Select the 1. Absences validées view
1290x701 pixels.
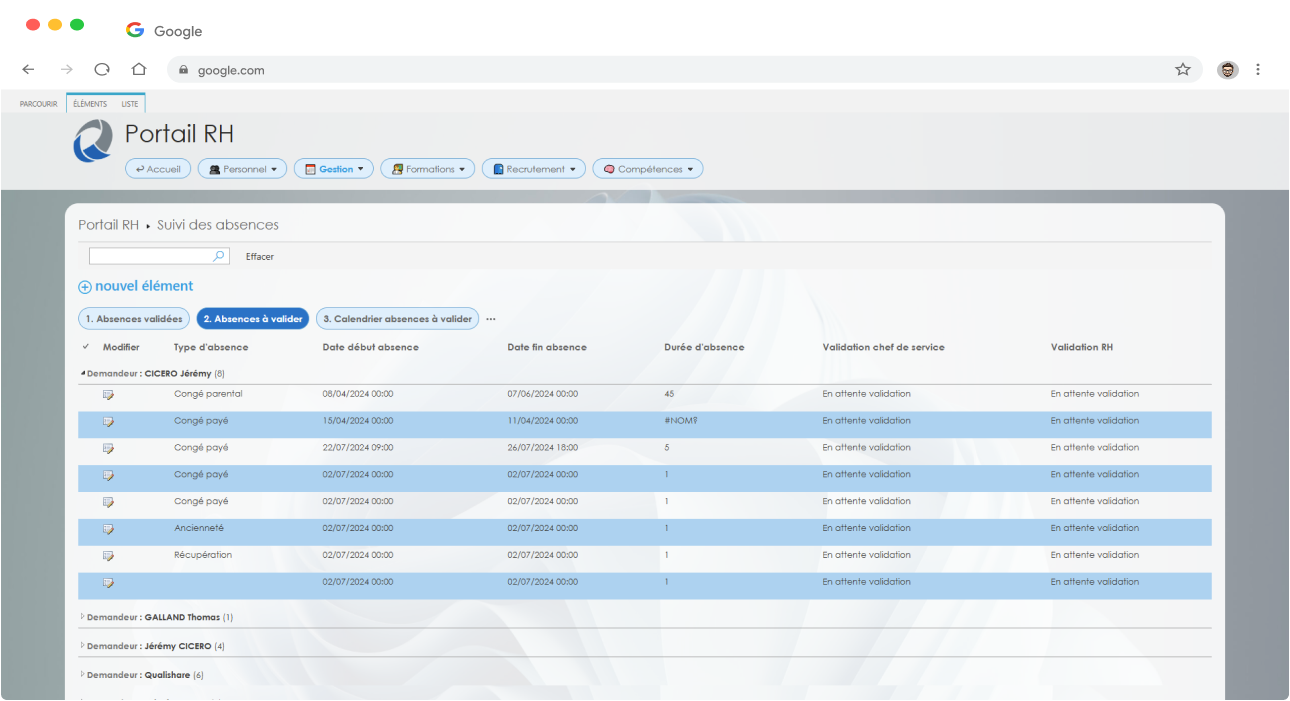click(134, 319)
